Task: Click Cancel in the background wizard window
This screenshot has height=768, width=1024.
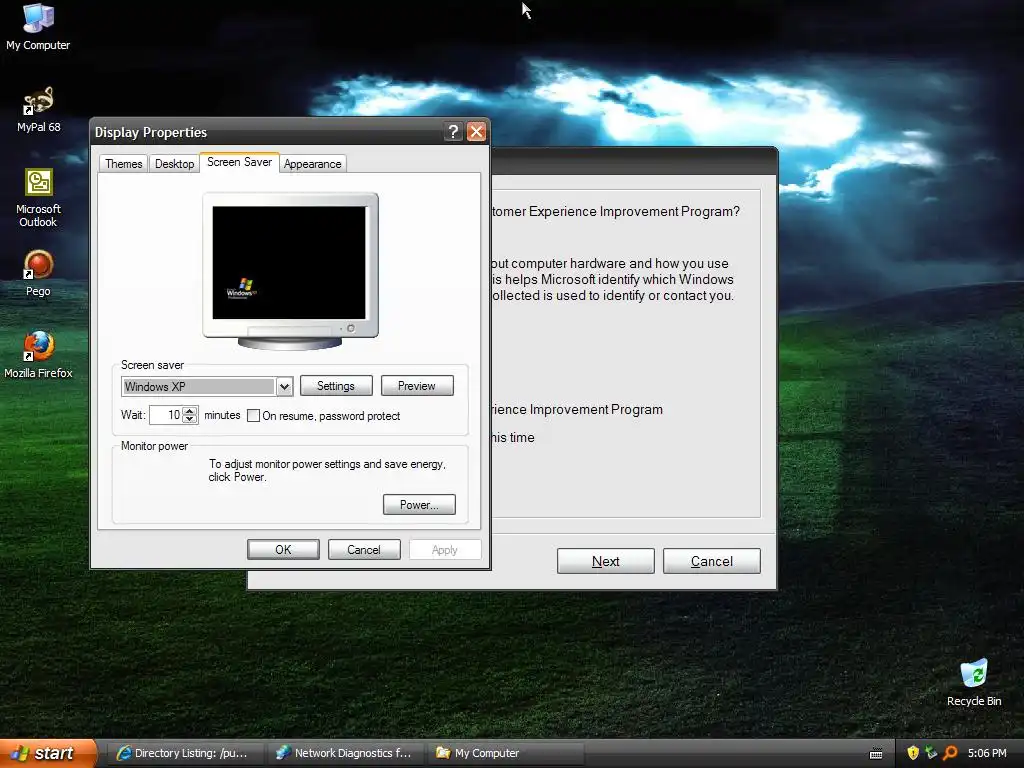Action: tap(712, 561)
